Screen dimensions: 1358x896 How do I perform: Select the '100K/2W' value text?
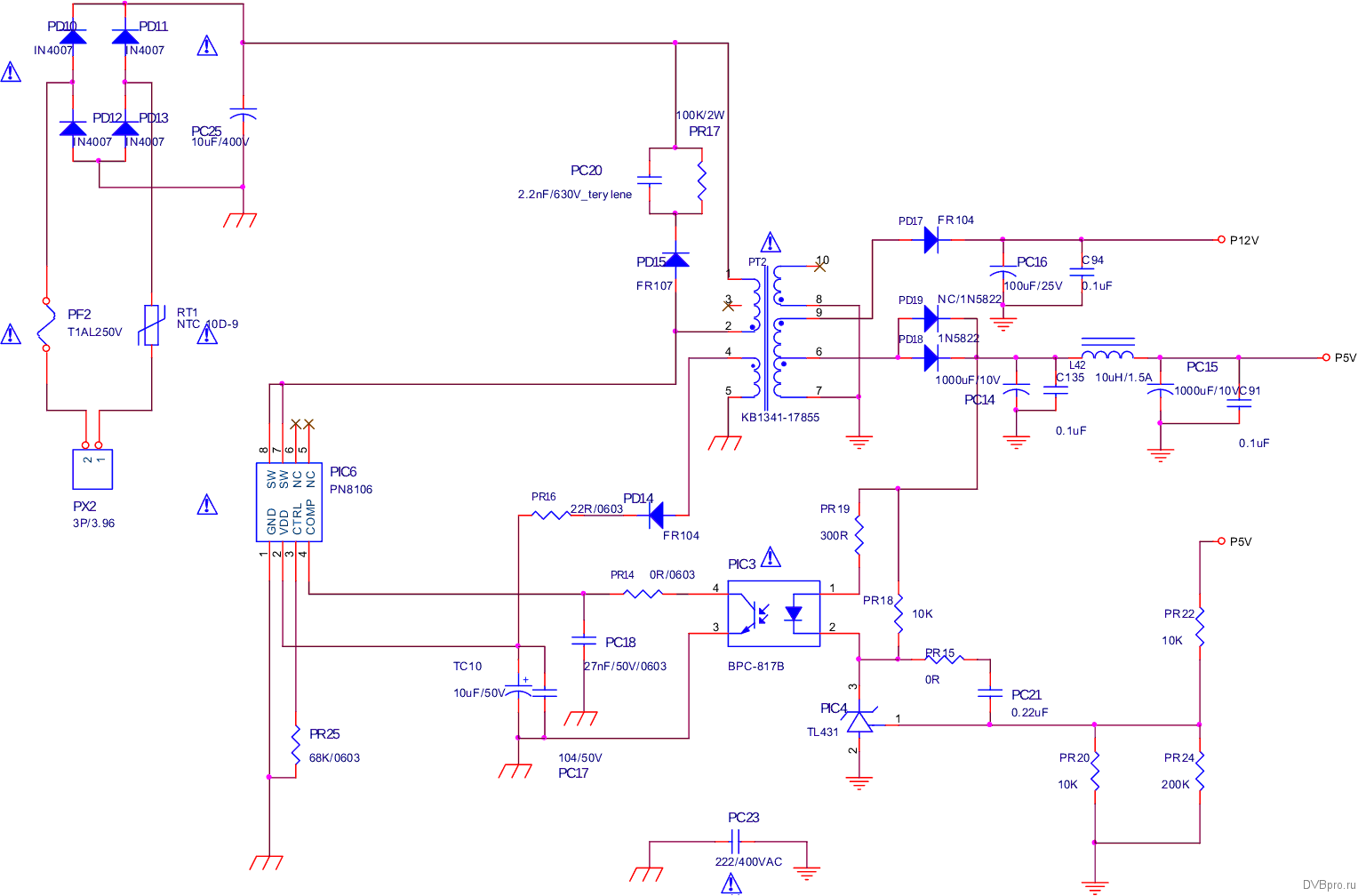coord(700,116)
